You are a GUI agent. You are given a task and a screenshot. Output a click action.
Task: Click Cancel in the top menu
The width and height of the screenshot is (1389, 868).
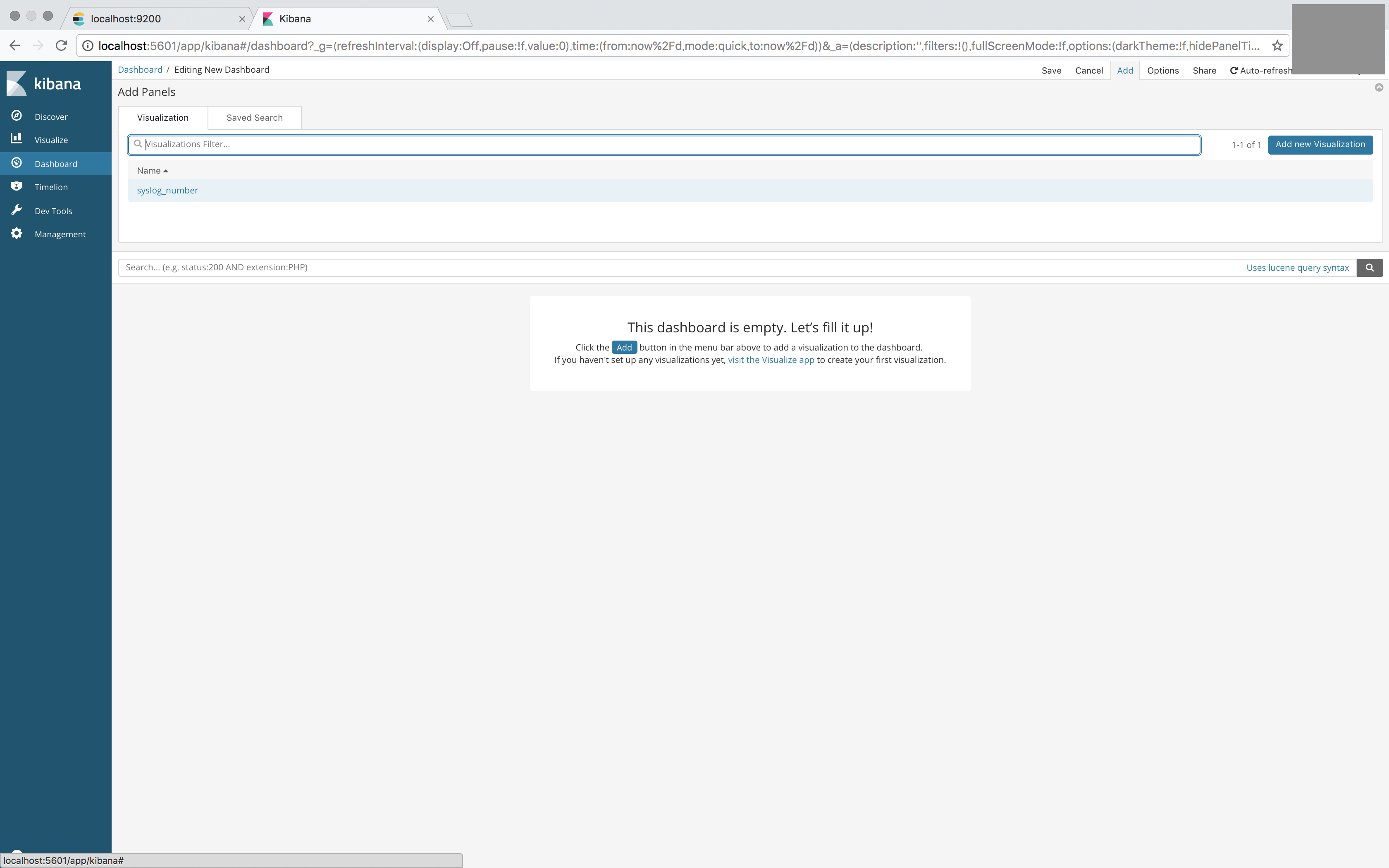pos(1089,71)
